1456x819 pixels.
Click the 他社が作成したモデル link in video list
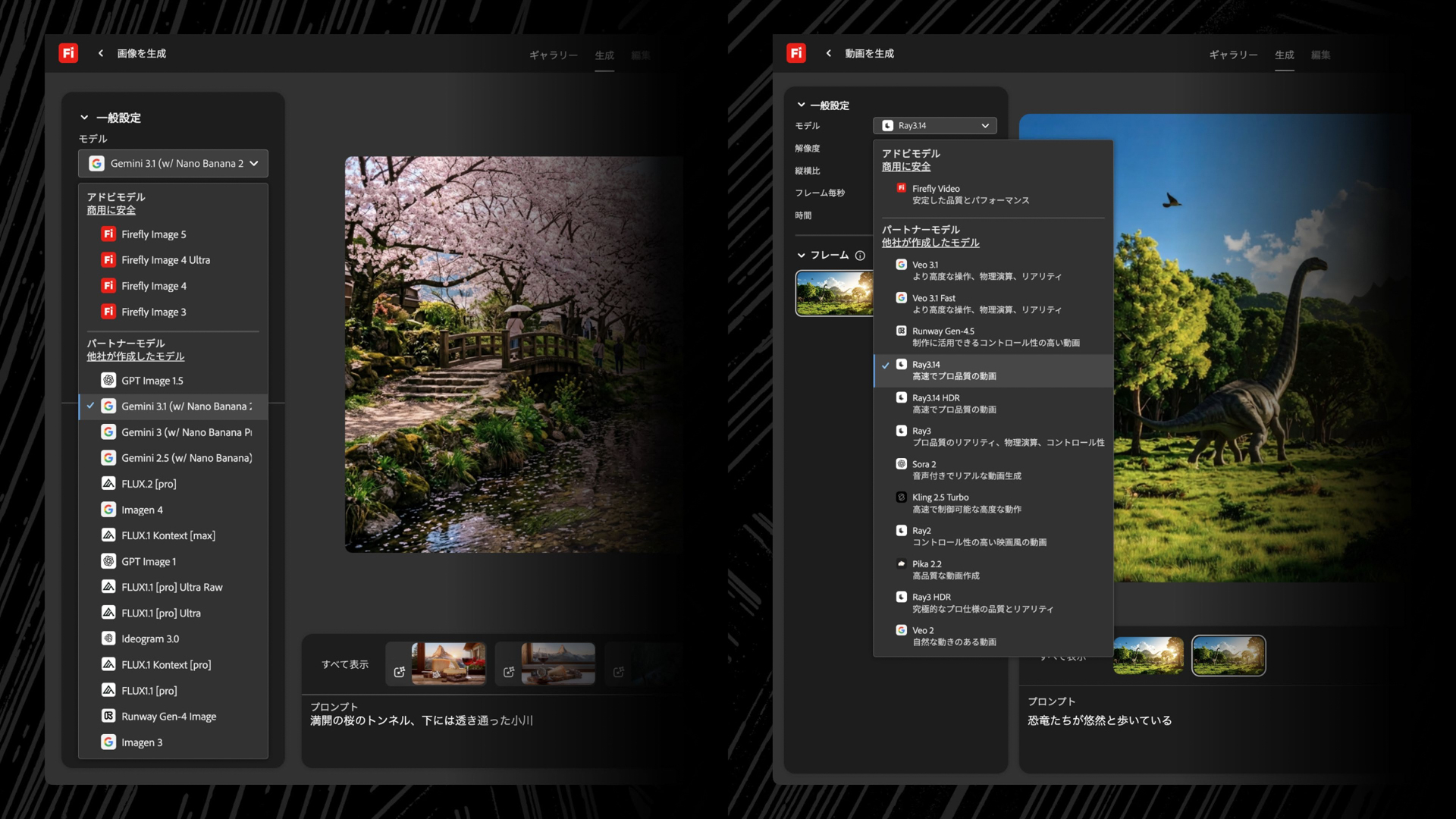coord(930,243)
